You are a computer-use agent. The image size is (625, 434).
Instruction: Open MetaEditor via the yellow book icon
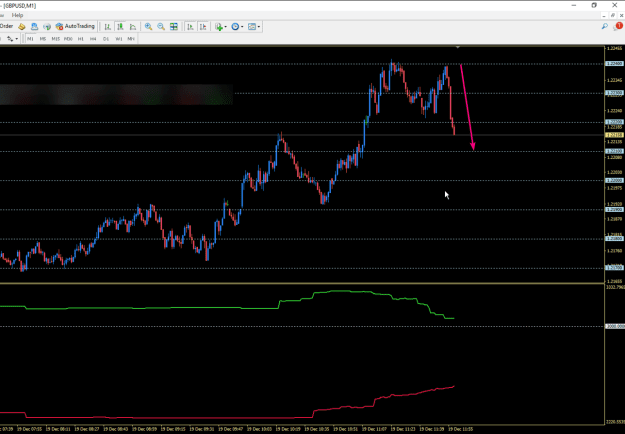[x=22, y=27]
